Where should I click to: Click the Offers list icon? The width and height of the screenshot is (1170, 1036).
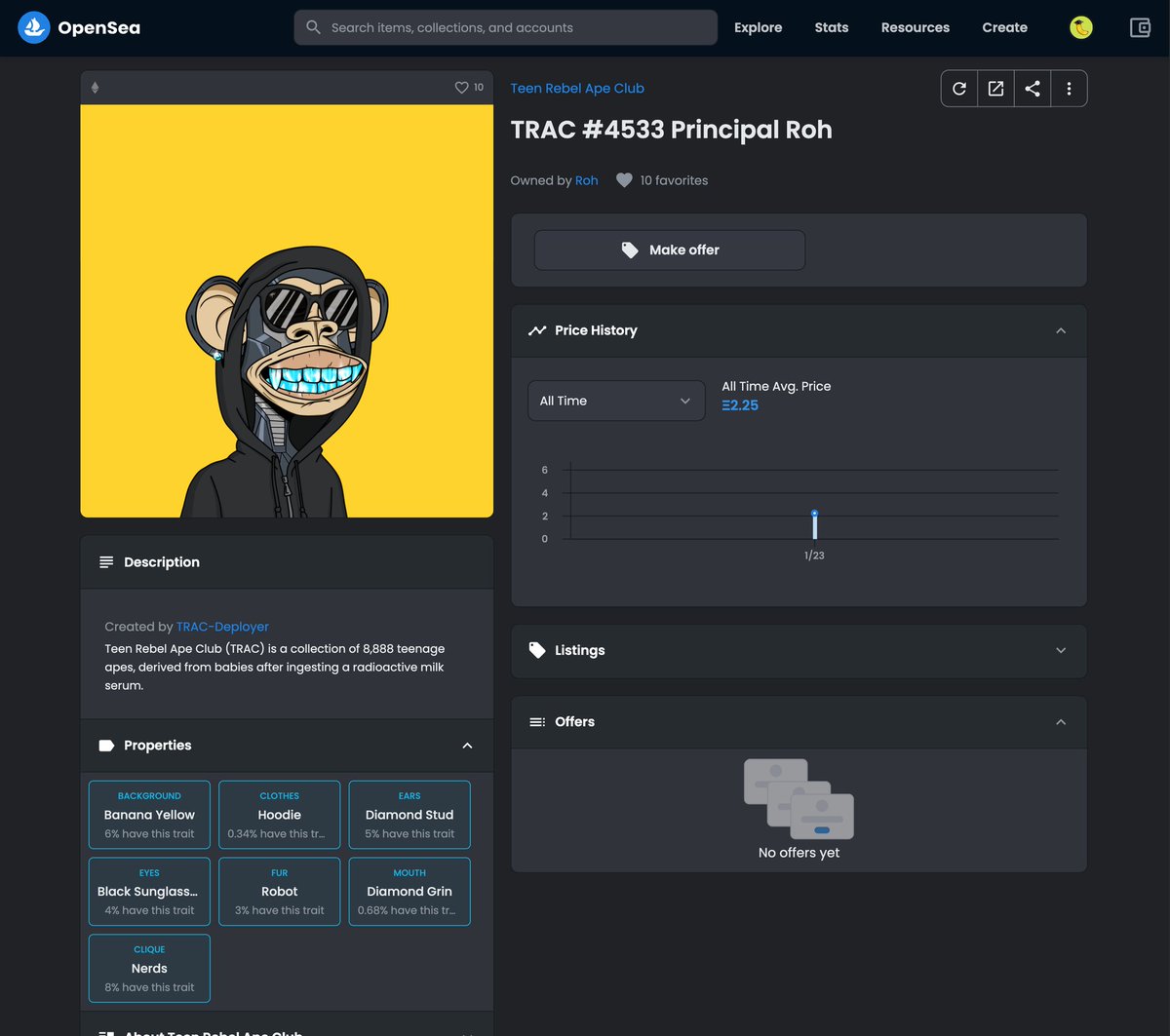[x=537, y=722]
